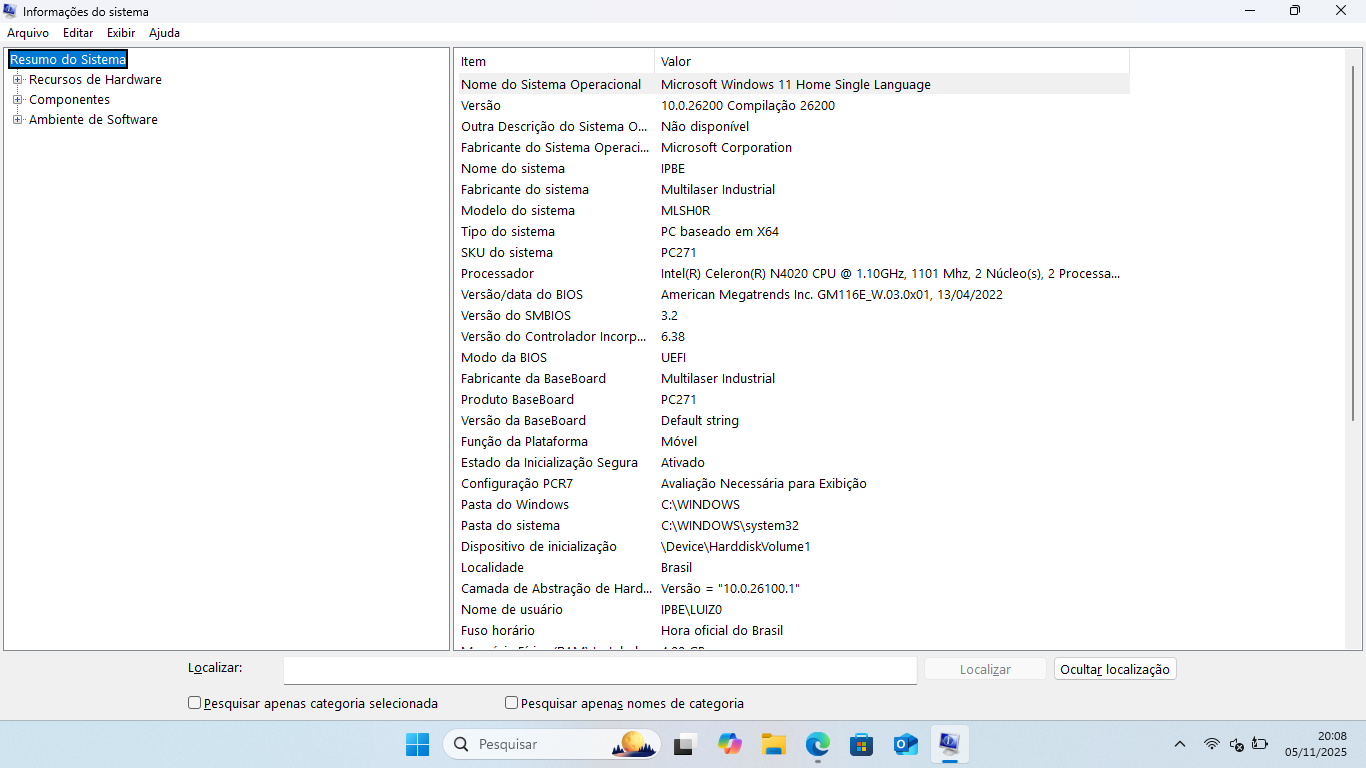Select Resumo do Sistema tree item
Image resolution: width=1366 pixels, height=768 pixels.
68,59
